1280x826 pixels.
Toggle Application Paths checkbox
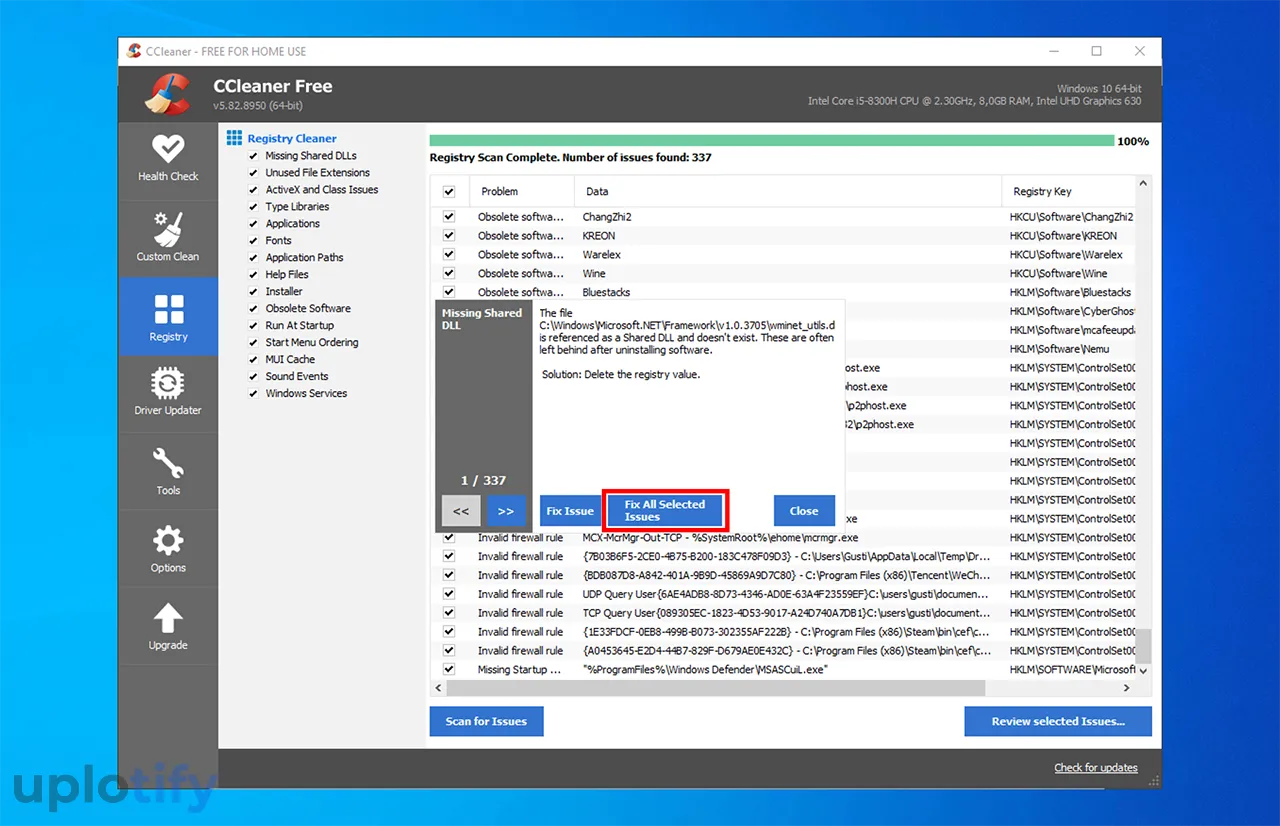(253, 258)
